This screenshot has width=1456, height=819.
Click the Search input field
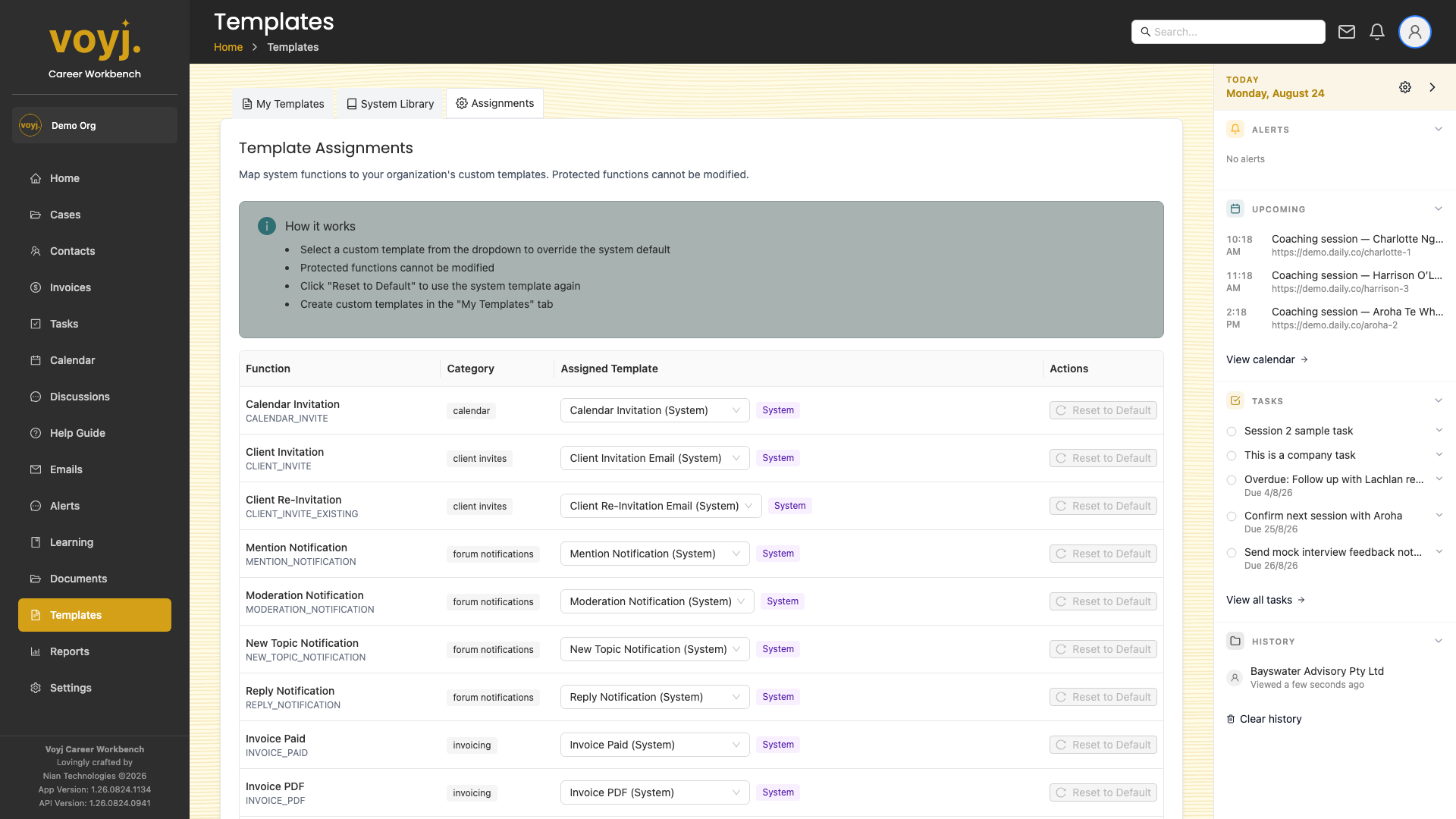click(1228, 32)
